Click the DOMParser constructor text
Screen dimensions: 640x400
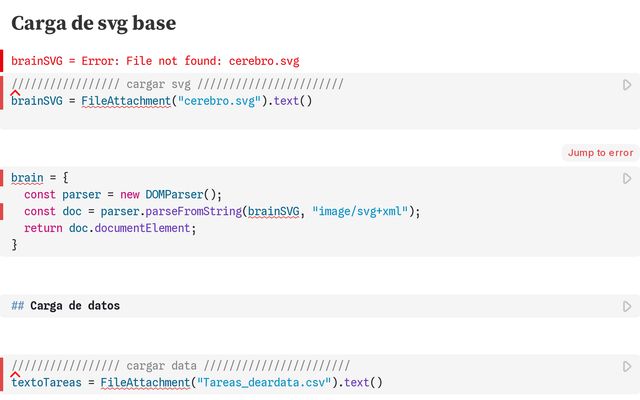[x=174, y=195]
